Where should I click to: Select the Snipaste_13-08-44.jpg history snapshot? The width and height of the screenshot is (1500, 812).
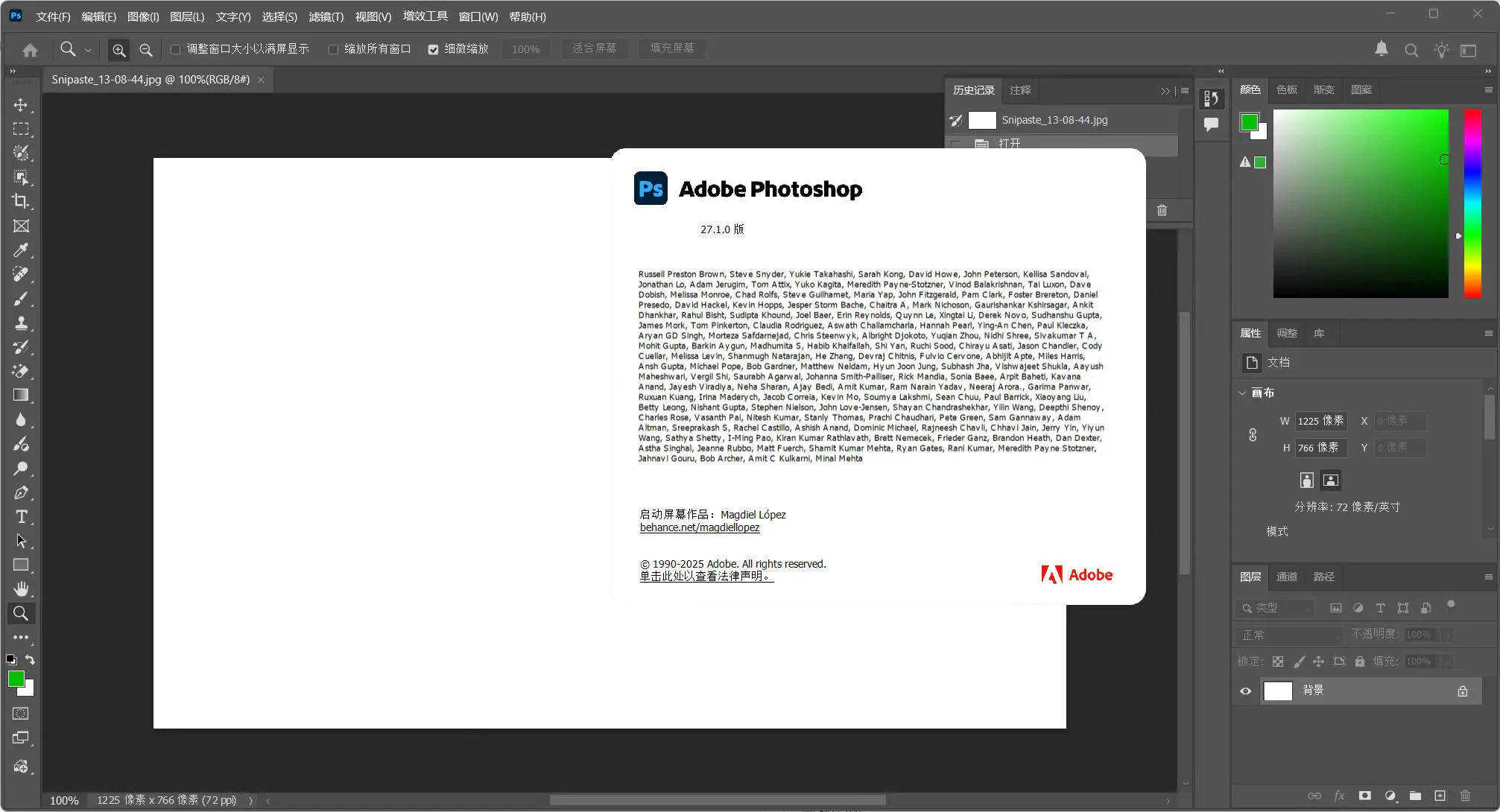(1054, 119)
